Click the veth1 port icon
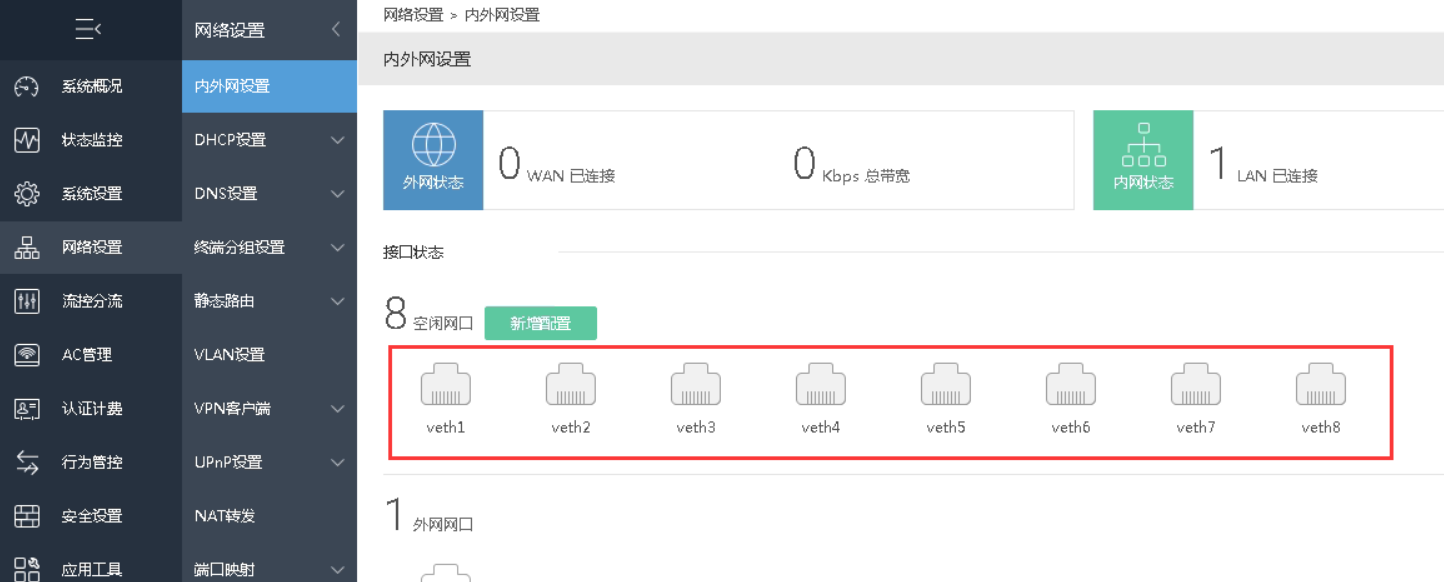 tap(446, 384)
